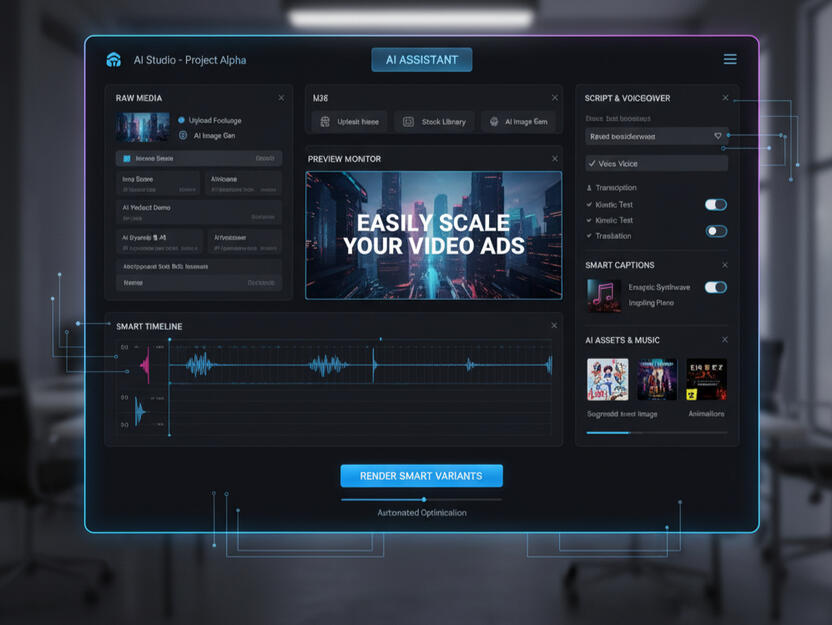Click the Render Smart Variants button
The width and height of the screenshot is (832, 625).
(421, 476)
